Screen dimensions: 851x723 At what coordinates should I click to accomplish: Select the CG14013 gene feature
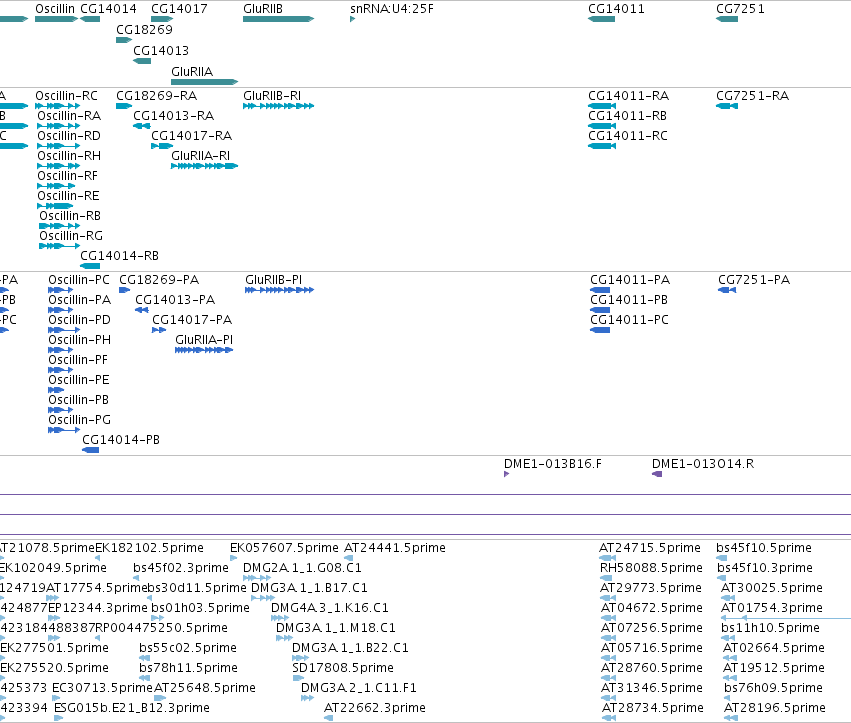[142, 61]
